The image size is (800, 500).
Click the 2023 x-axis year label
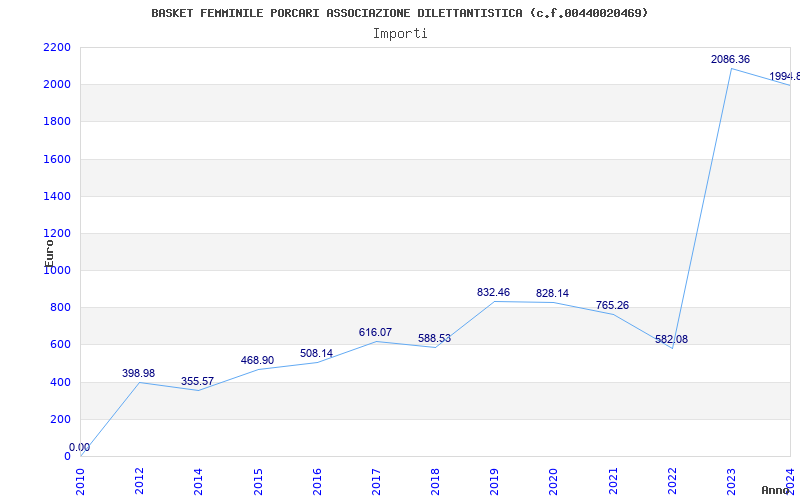(732, 482)
